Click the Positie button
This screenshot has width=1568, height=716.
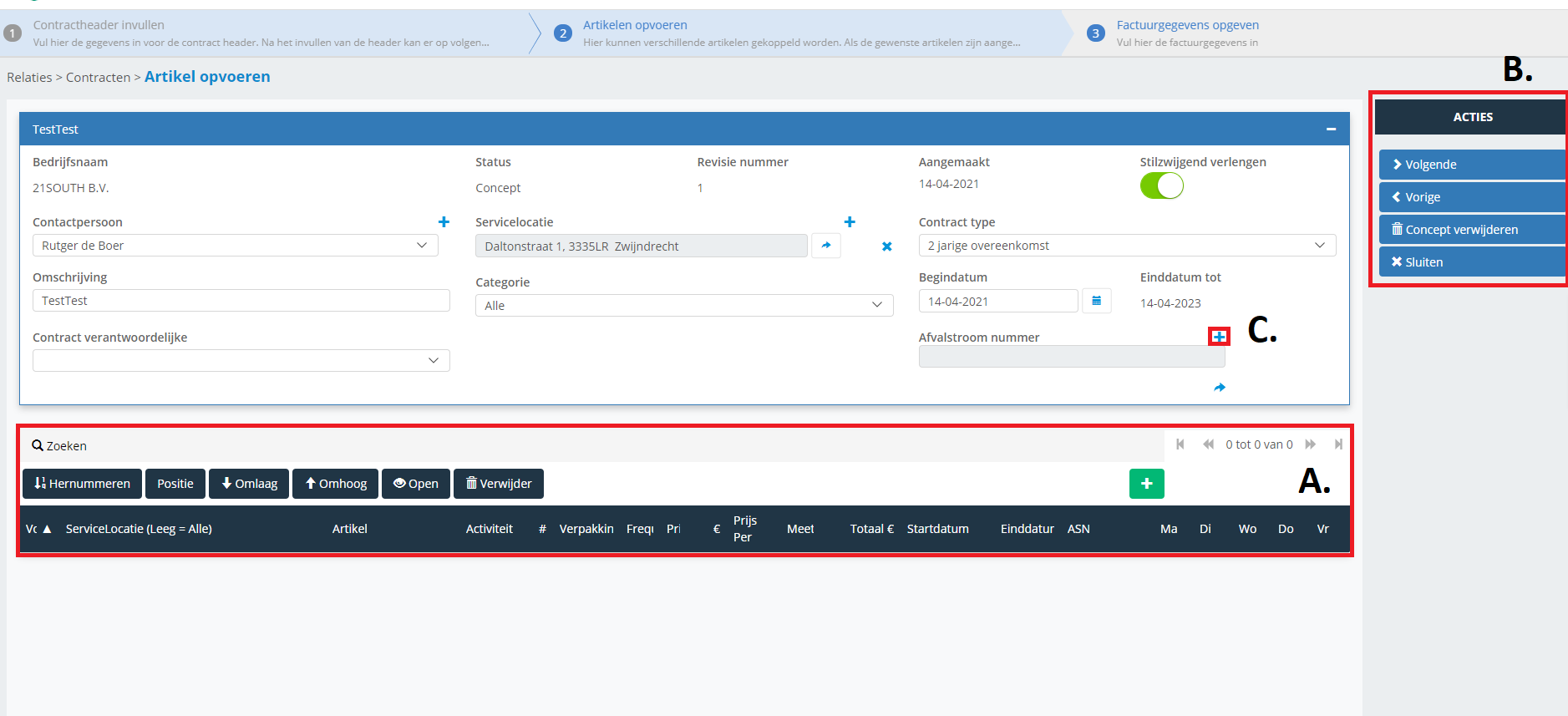[x=175, y=484]
